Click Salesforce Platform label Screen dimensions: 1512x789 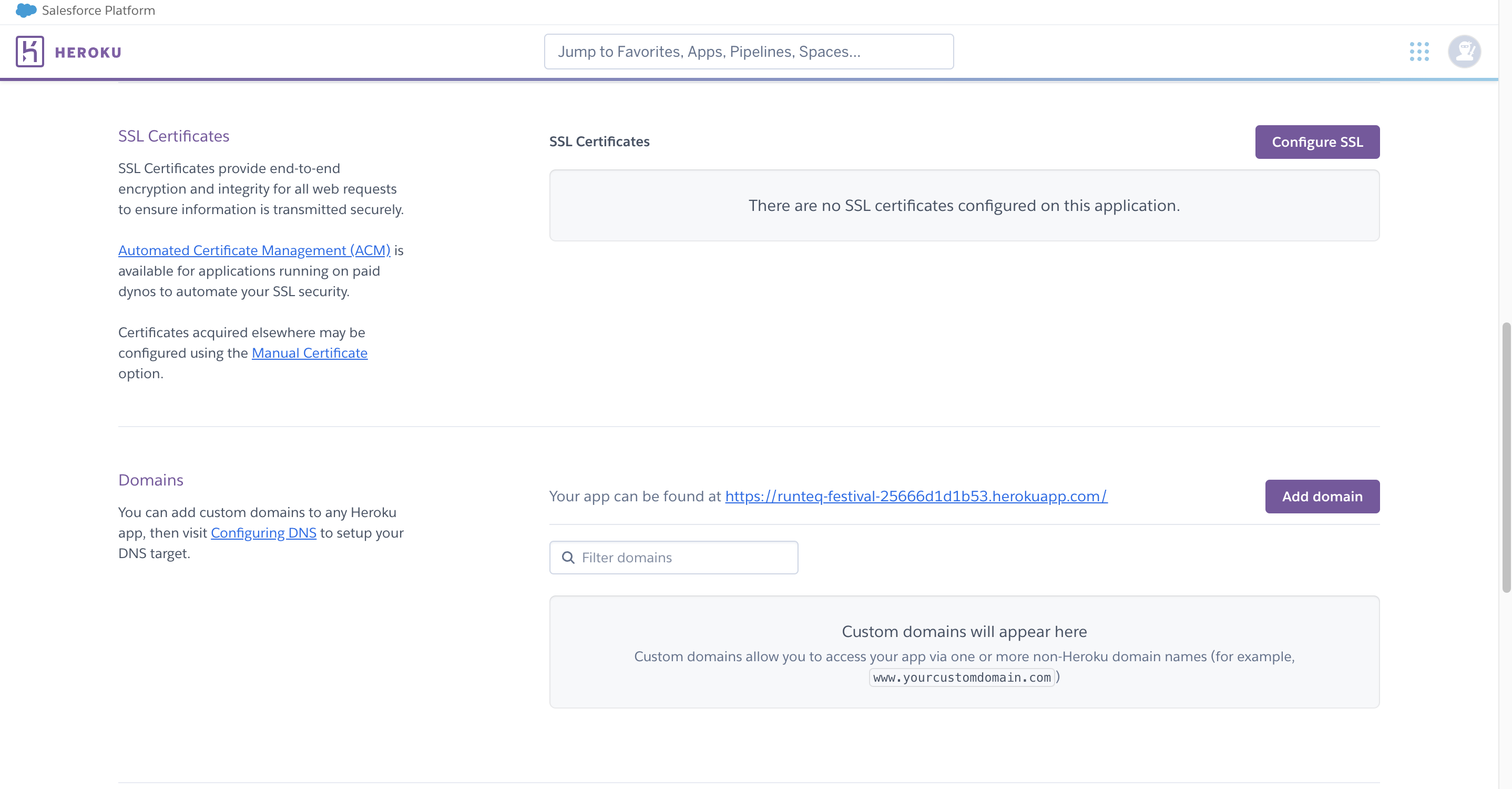coord(98,10)
